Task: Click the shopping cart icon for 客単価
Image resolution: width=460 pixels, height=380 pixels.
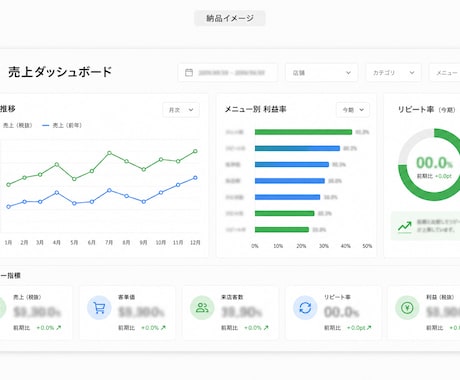Action: (99, 307)
